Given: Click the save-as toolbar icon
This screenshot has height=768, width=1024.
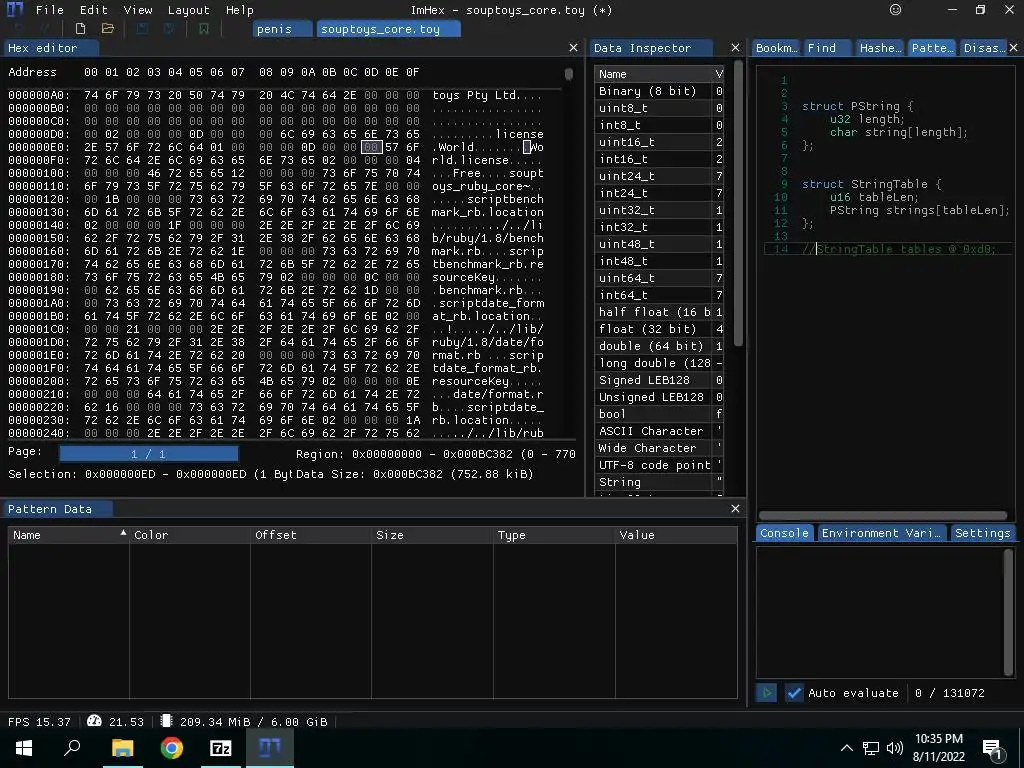Looking at the screenshot, I should 169,29.
